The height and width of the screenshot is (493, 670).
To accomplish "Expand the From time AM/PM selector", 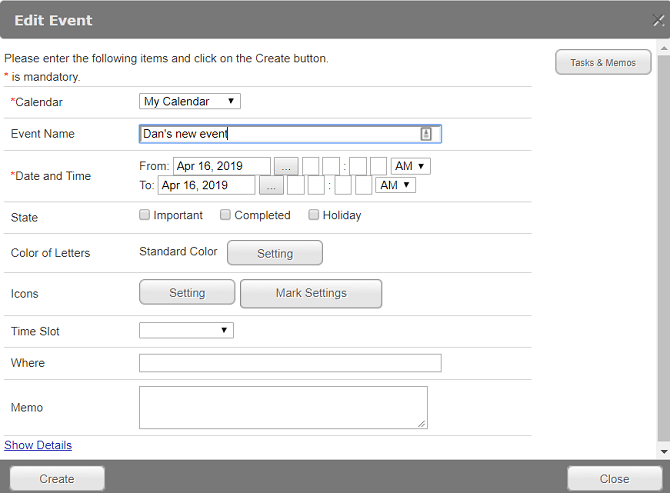I will (410, 166).
